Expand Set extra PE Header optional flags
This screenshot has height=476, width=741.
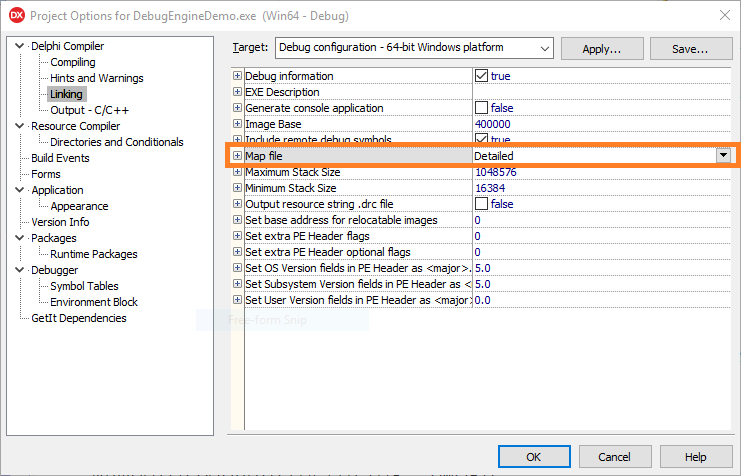(237, 252)
